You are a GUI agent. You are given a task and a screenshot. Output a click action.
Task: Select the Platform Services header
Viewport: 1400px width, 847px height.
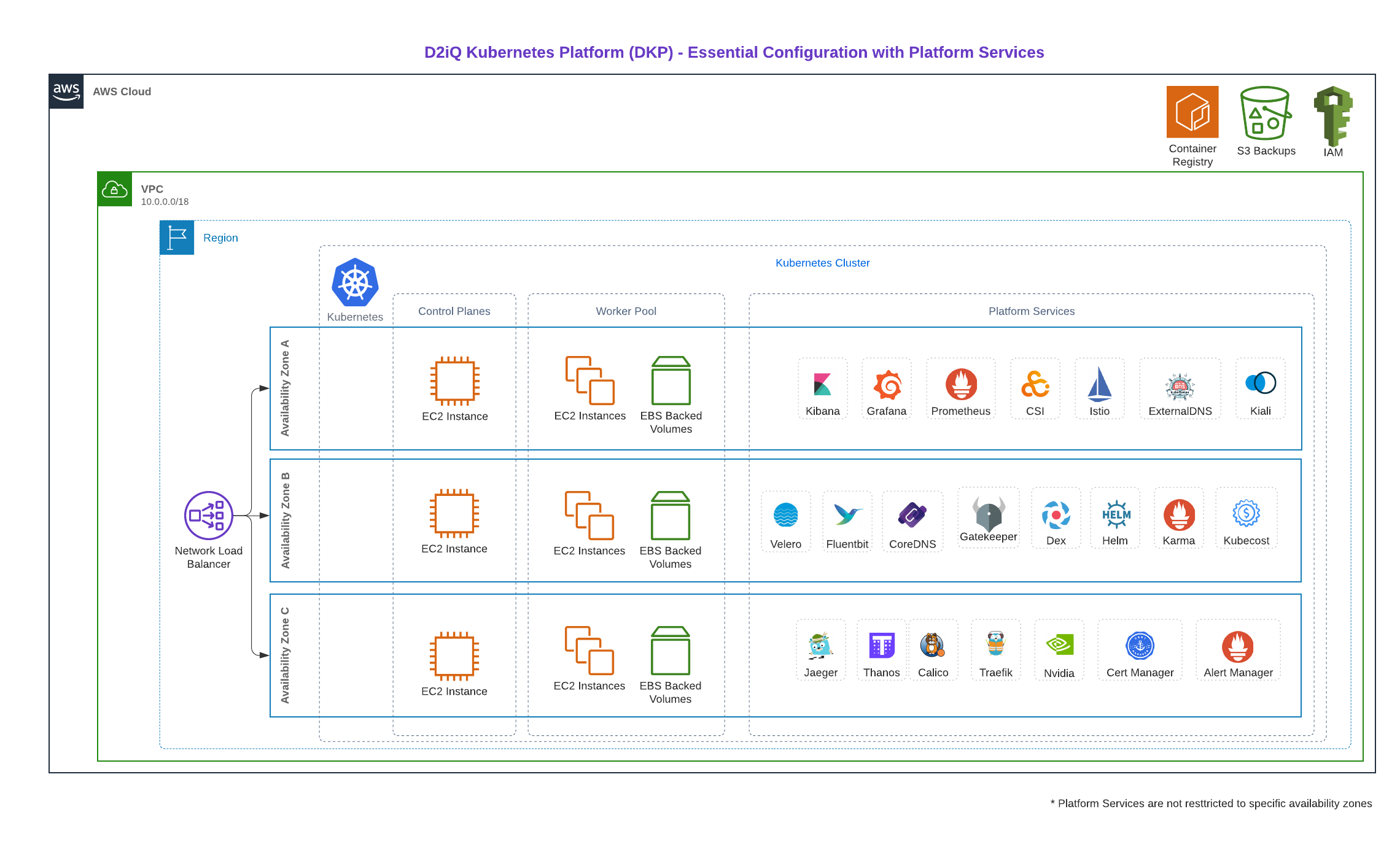tap(1031, 311)
